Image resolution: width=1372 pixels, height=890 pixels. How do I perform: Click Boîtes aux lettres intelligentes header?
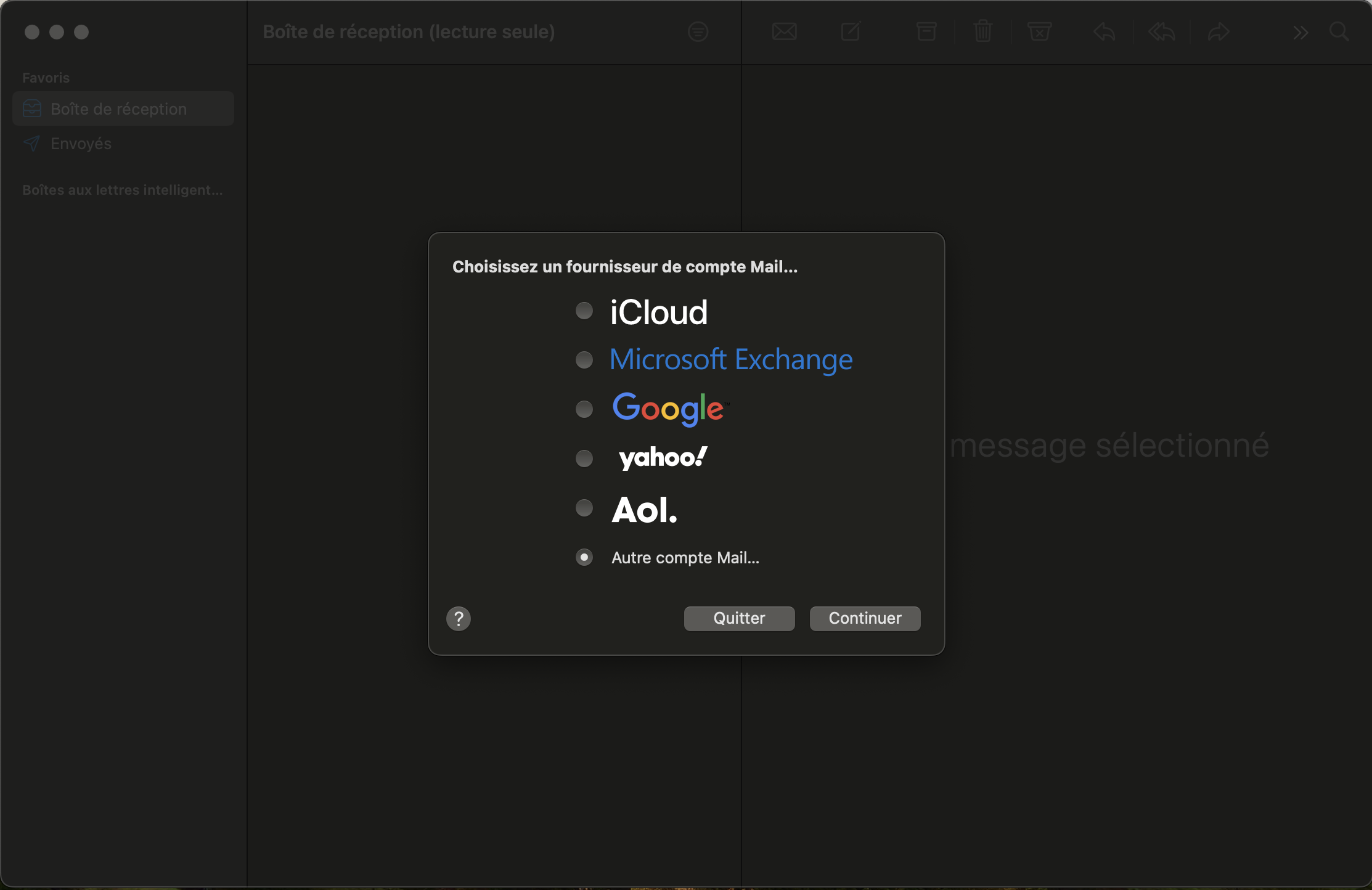(x=123, y=190)
